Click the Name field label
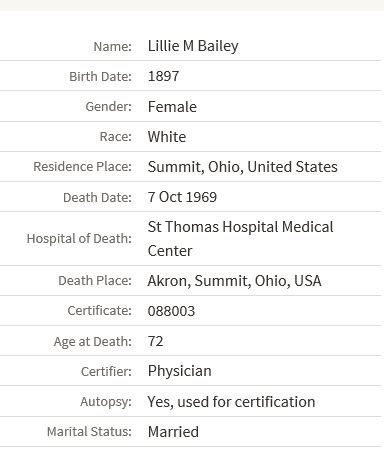Viewport: 384px width, 450px height. click(113, 46)
